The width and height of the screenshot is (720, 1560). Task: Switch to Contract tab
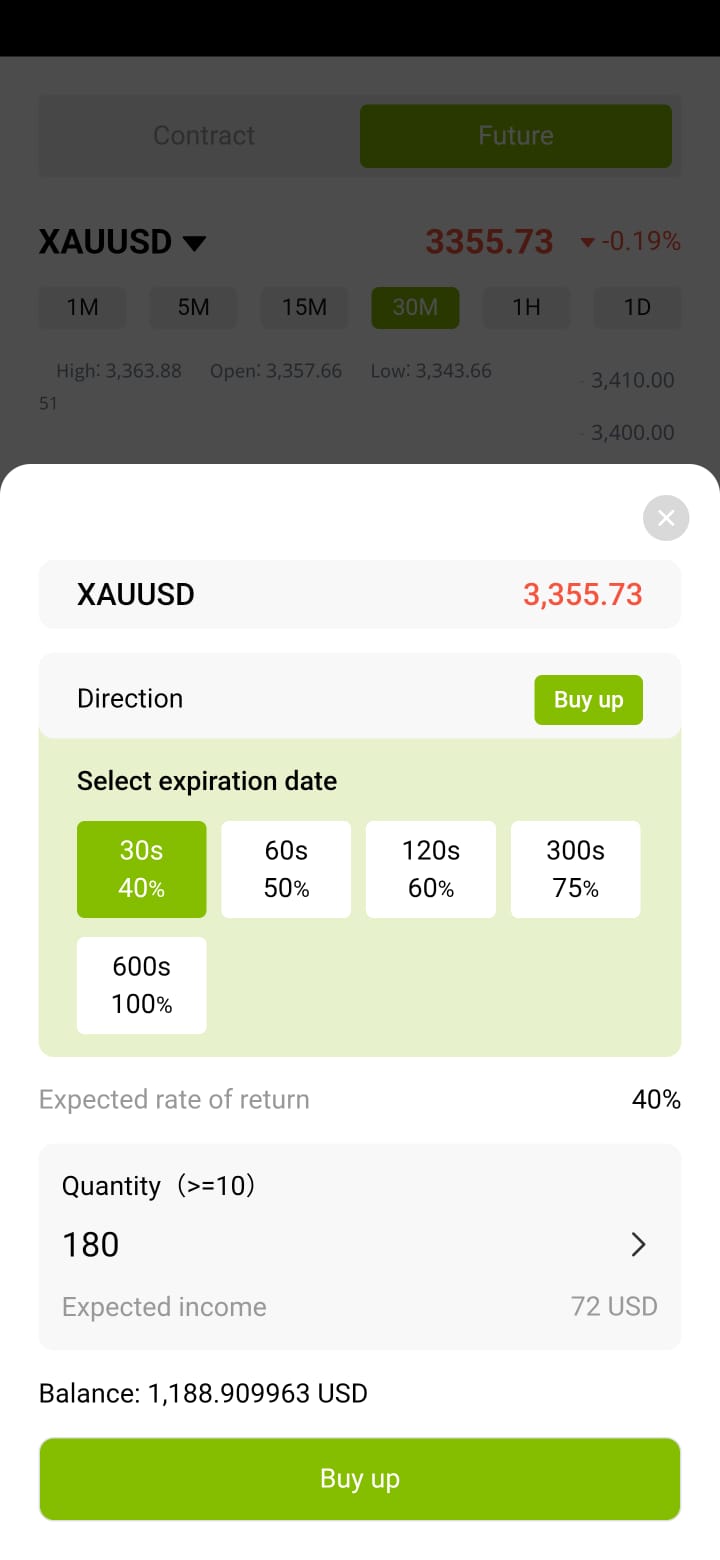coord(204,136)
